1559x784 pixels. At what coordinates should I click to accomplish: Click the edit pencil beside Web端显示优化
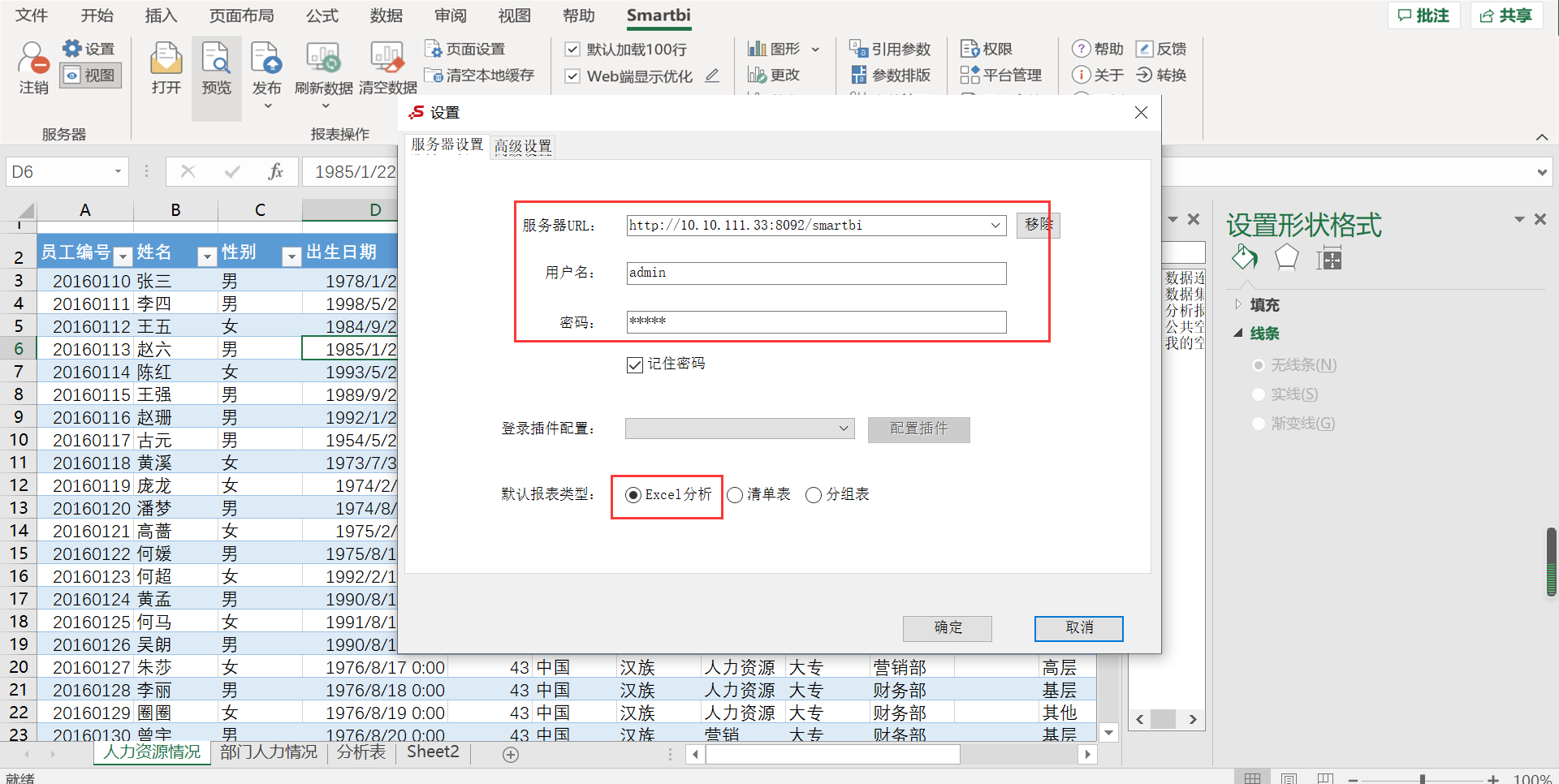pyautogui.click(x=712, y=75)
